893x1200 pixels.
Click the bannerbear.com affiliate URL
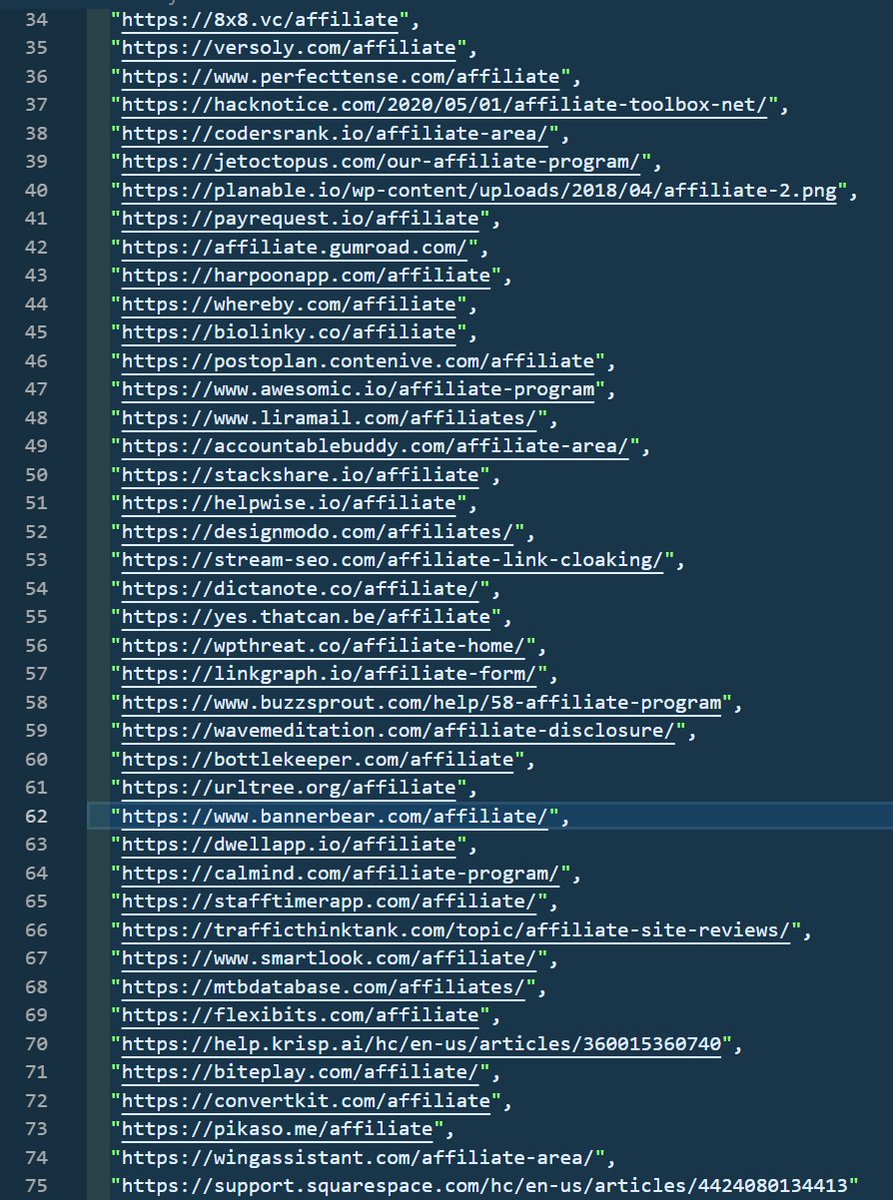pos(335,817)
